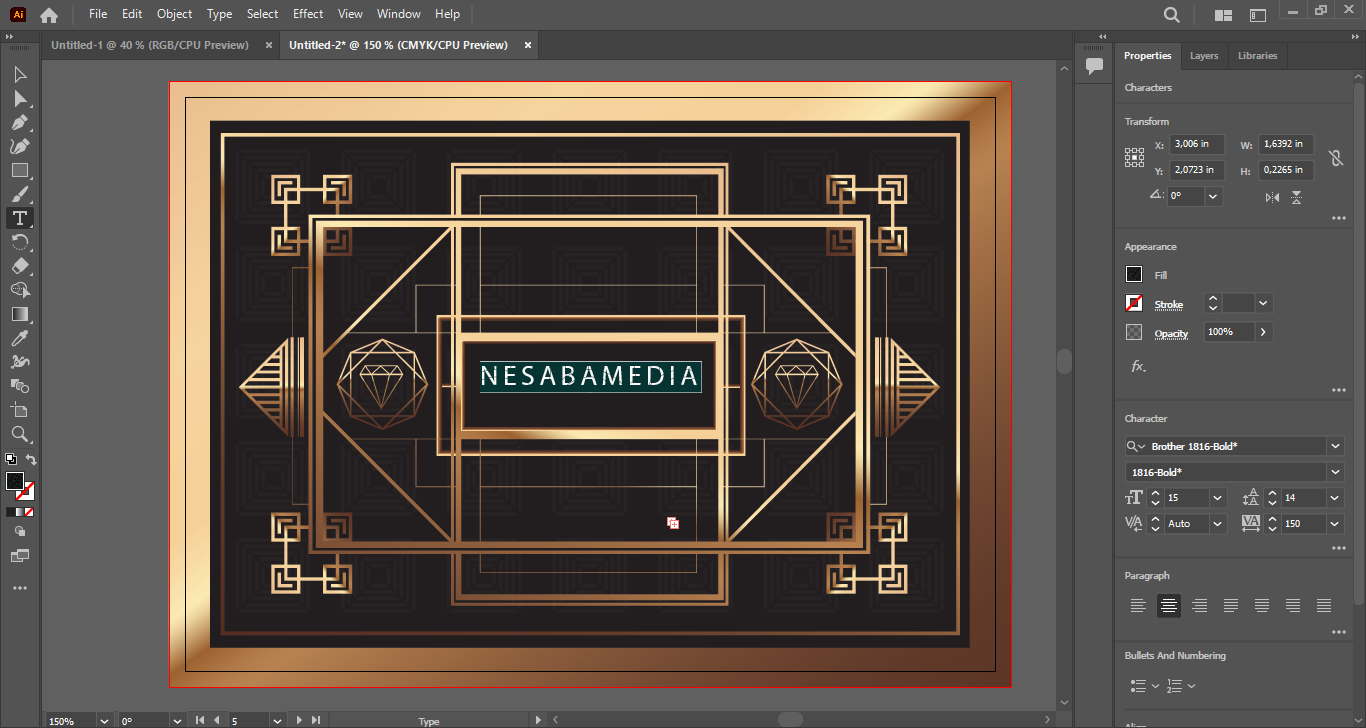
Task: Select the Type tool in toolbar
Action: coord(19,218)
